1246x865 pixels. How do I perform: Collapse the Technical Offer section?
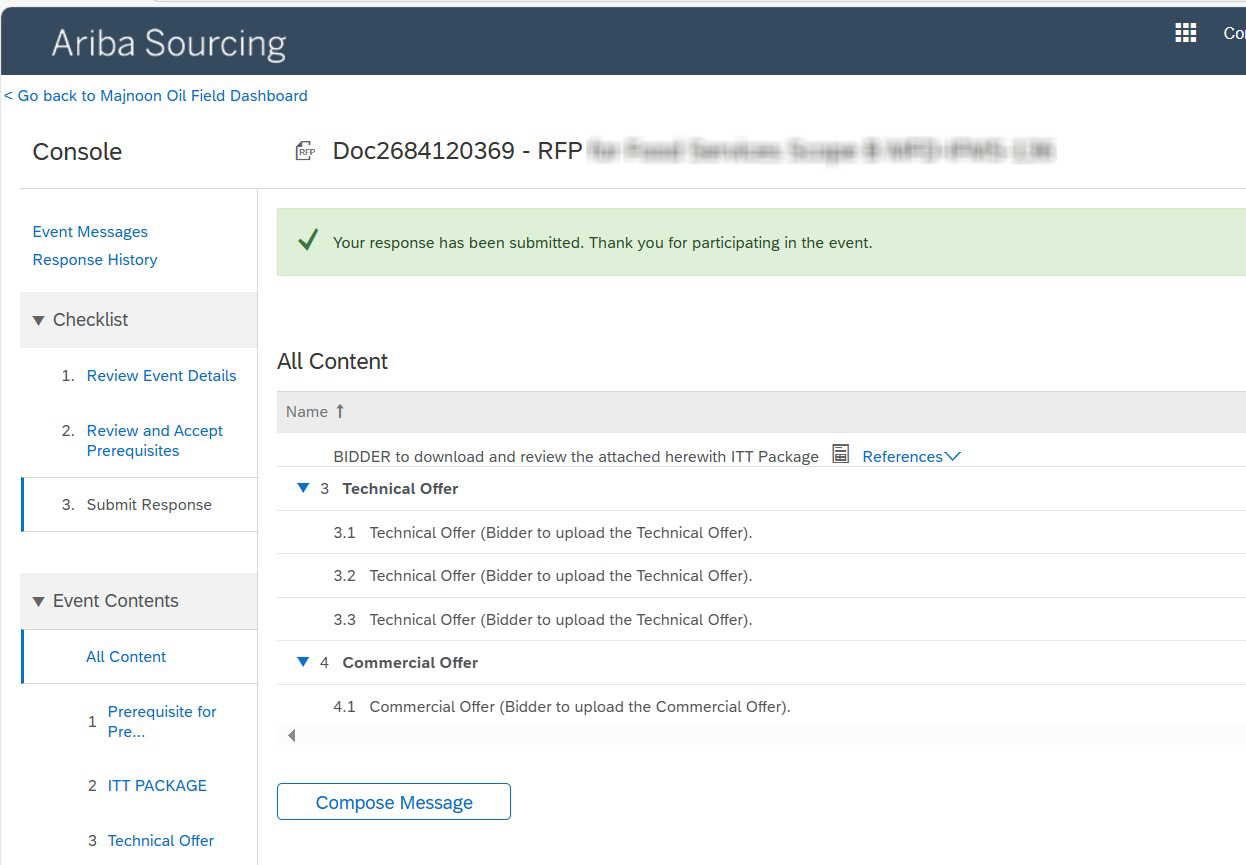tap(303, 488)
